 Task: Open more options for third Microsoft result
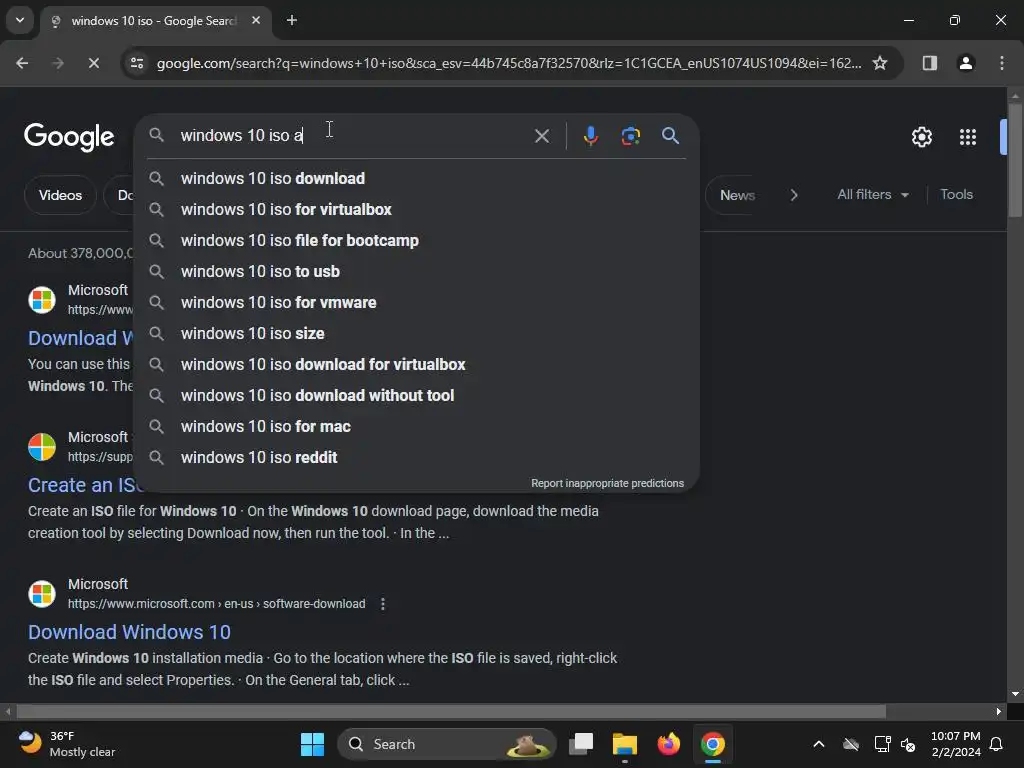tap(383, 604)
